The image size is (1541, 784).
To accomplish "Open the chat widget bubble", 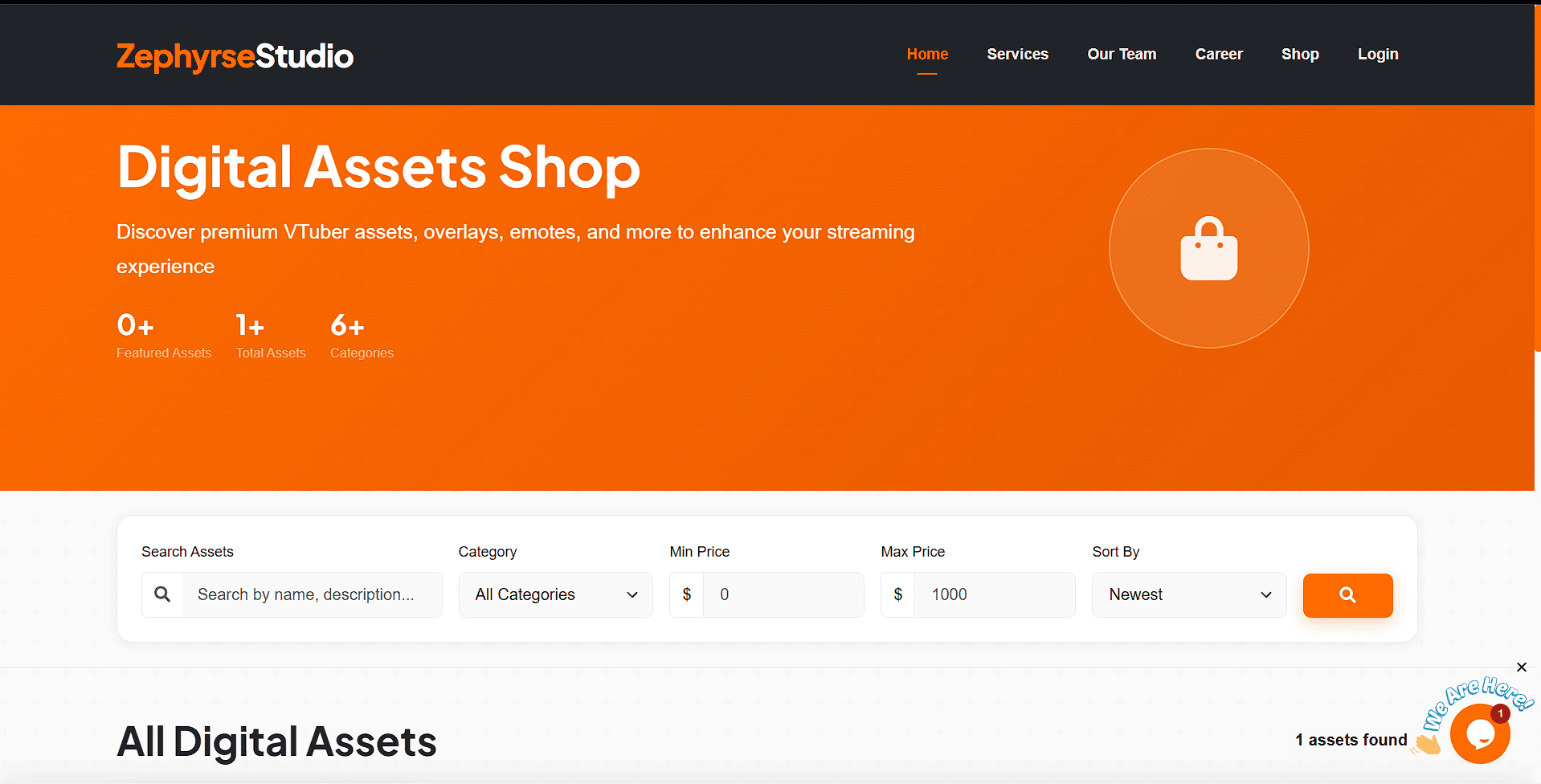I will click(x=1481, y=732).
